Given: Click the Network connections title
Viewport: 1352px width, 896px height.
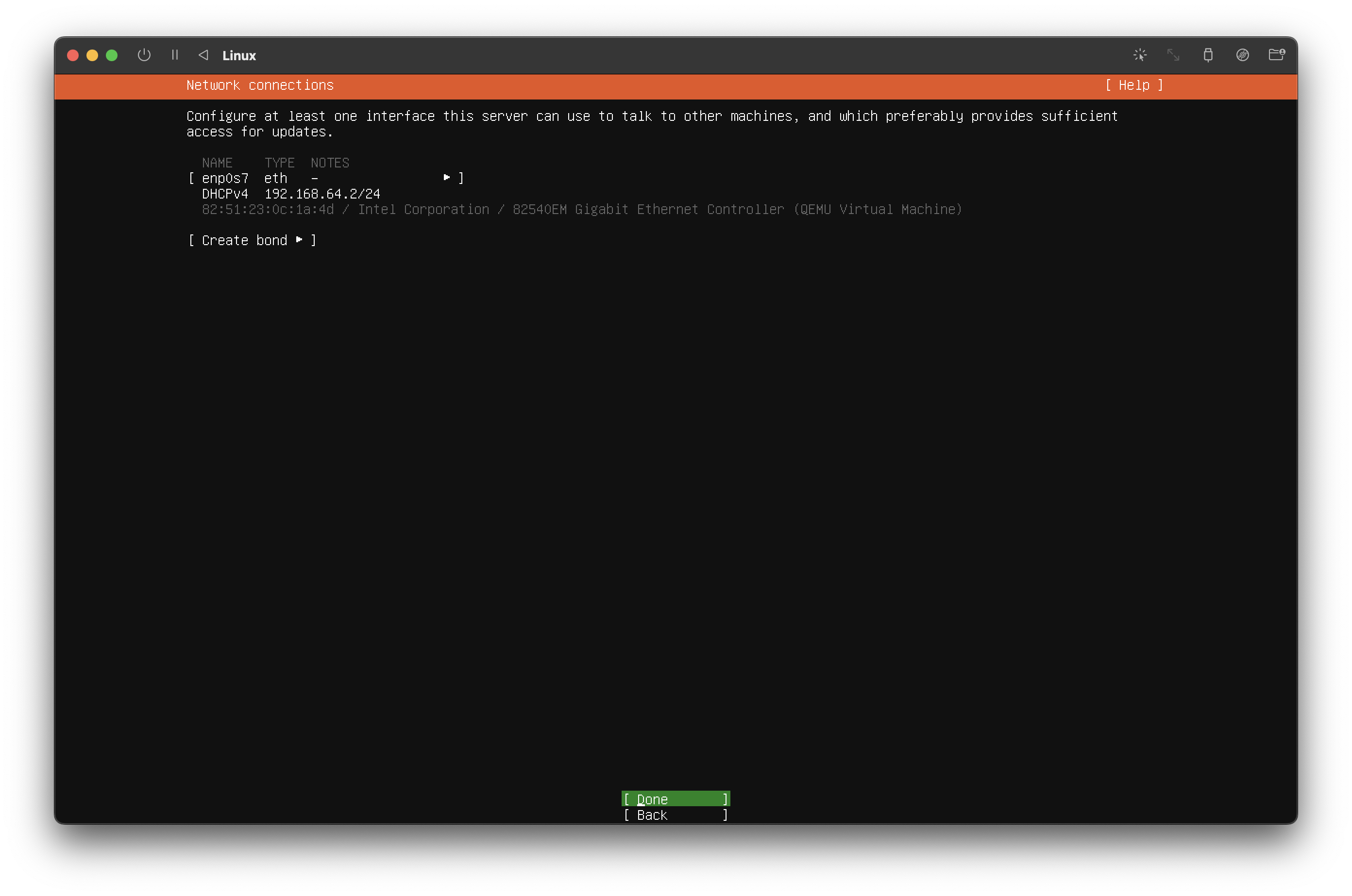Looking at the screenshot, I should (x=260, y=85).
